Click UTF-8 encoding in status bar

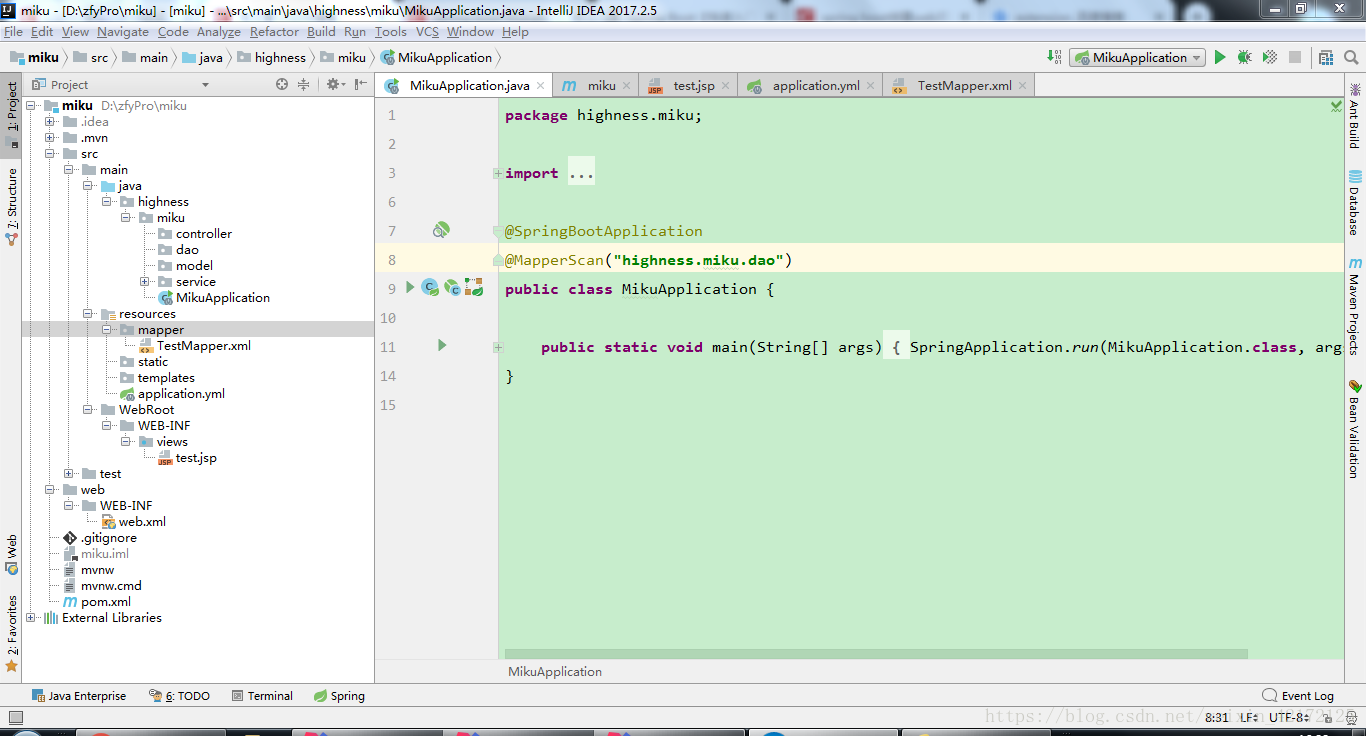pyautogui.click(x=1288, y=717)
